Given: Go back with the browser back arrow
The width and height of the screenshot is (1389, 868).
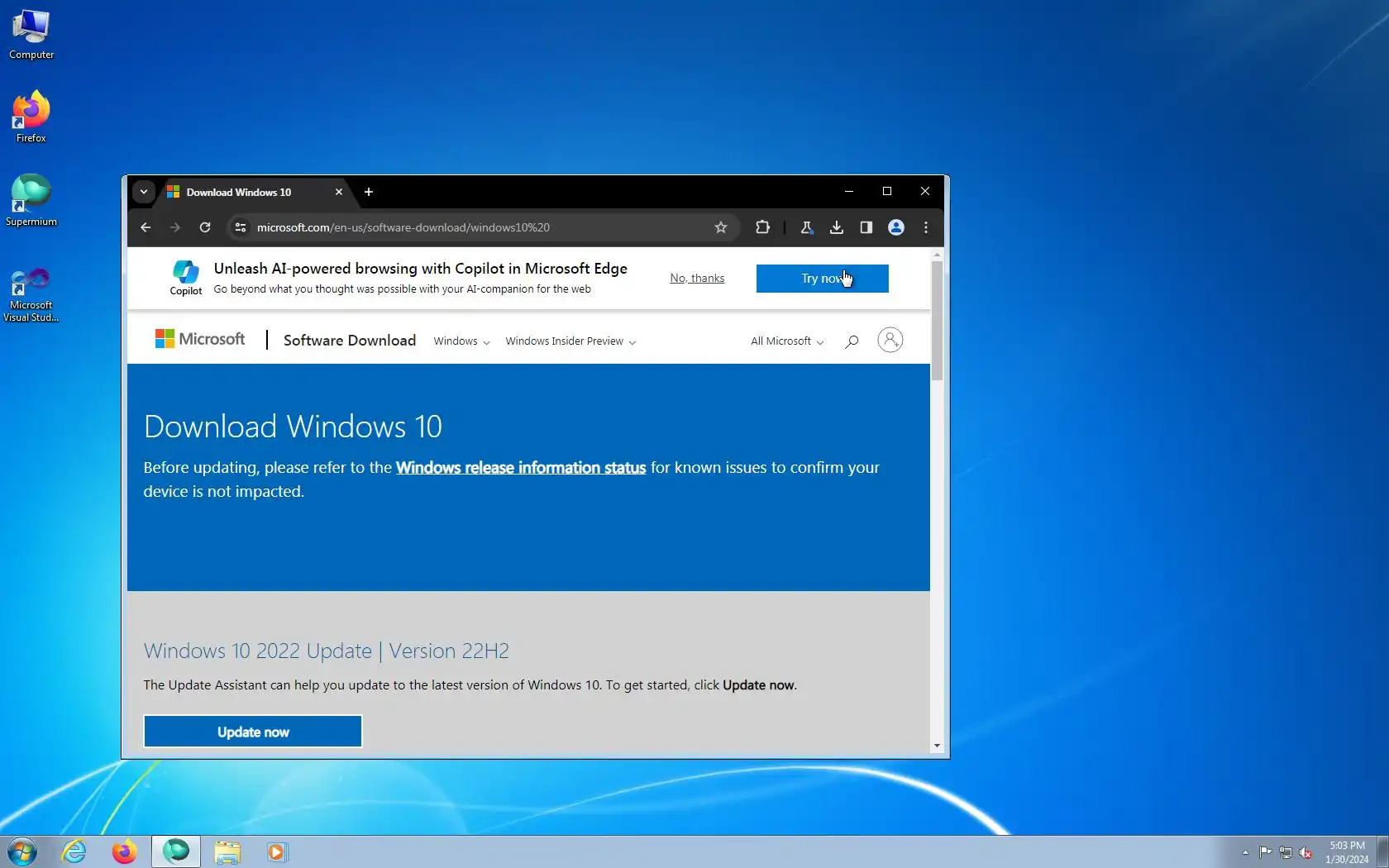Looking at the screenshot, I should click(x=146, y=227).
